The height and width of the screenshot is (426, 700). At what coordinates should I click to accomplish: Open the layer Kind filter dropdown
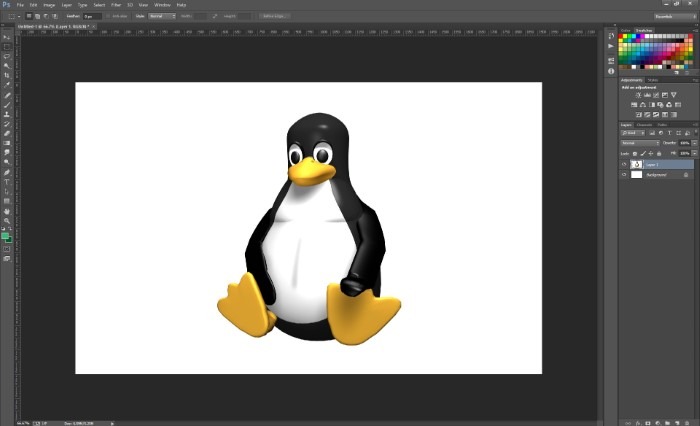coord(633,133)
